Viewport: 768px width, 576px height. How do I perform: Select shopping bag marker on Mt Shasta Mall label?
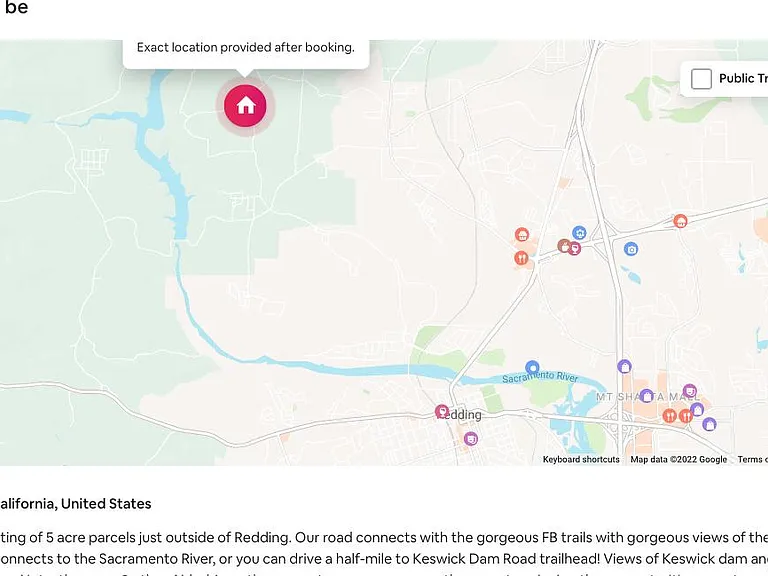coord(647,396)
